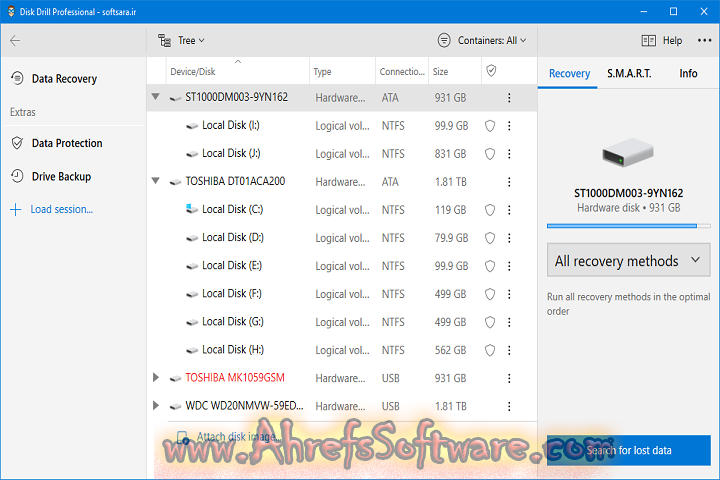Toggle protection shield for Local Disk (E:)

pyautogui.click(x=490, y=266)
